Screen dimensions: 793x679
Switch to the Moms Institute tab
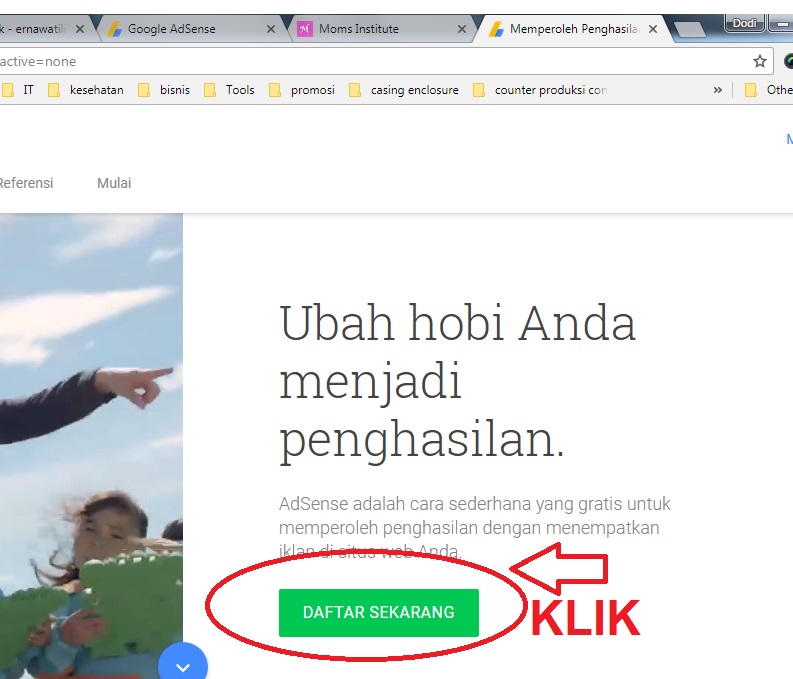[x=382, y=29]
